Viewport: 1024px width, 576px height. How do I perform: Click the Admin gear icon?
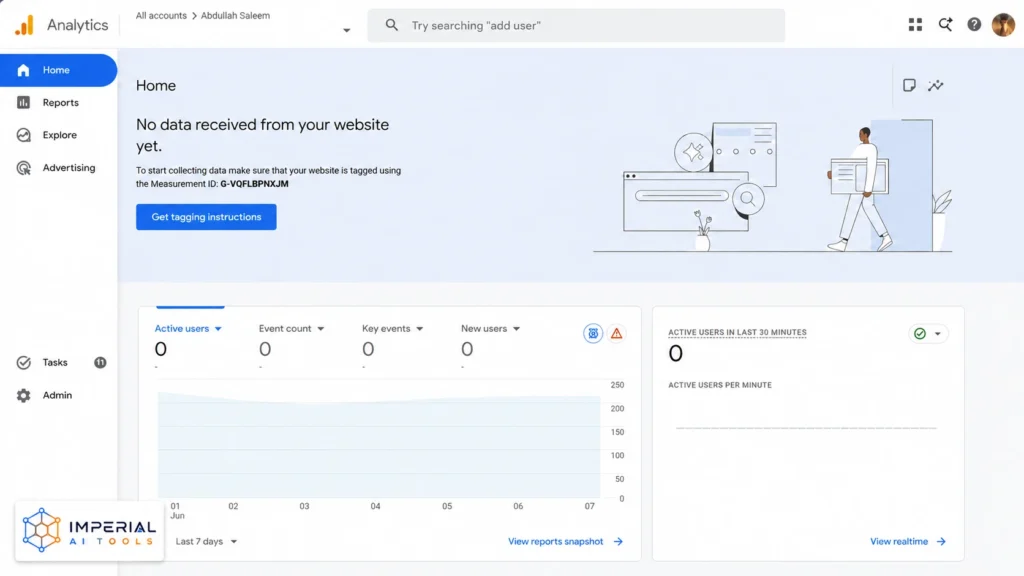point(24,395)
